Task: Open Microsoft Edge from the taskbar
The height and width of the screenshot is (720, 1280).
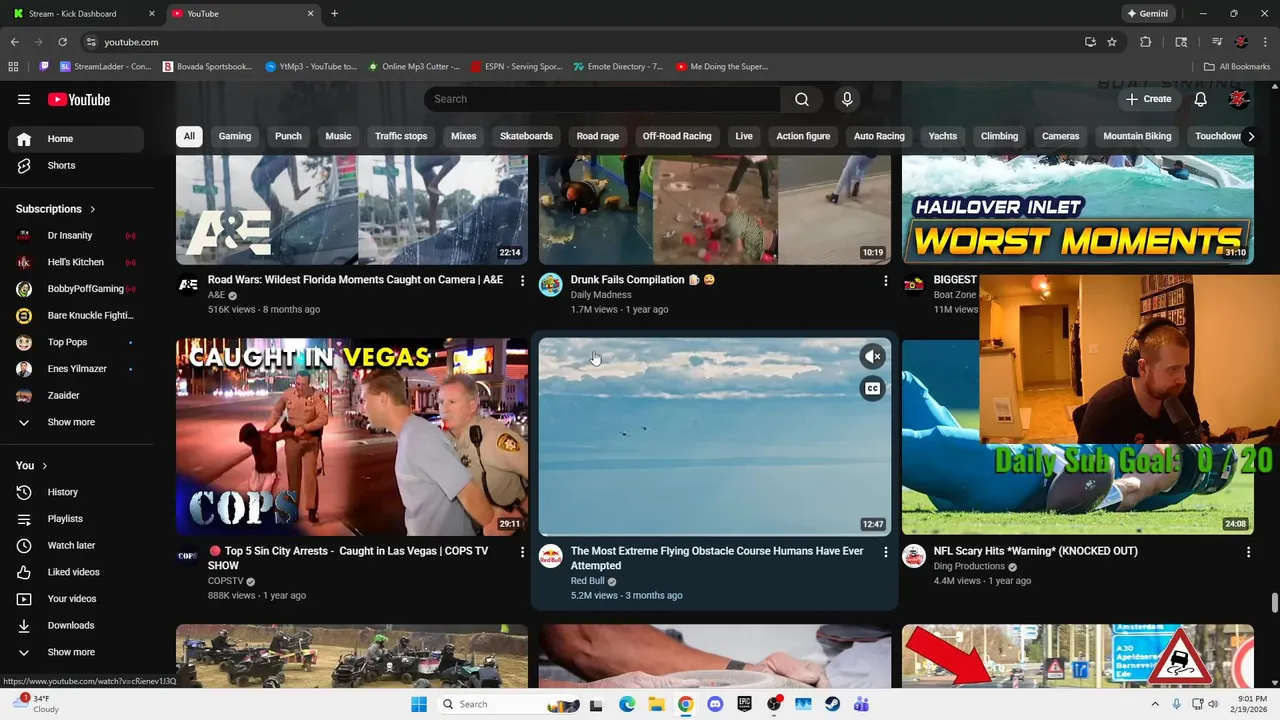Action: [x=627, y=704]
